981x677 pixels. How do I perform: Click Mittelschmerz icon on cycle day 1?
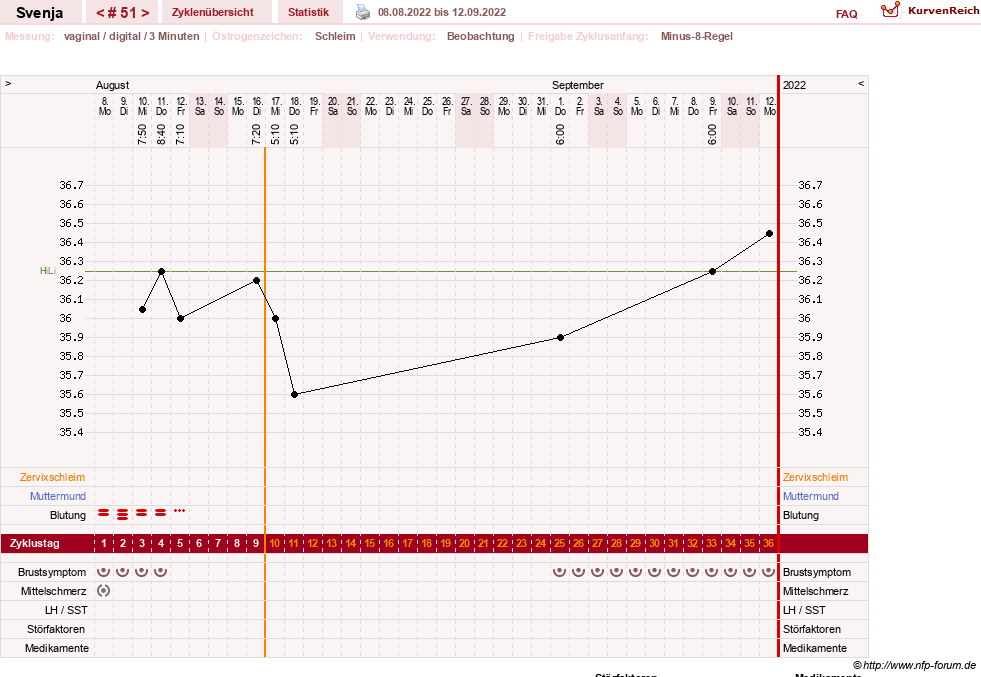[104, 590]
